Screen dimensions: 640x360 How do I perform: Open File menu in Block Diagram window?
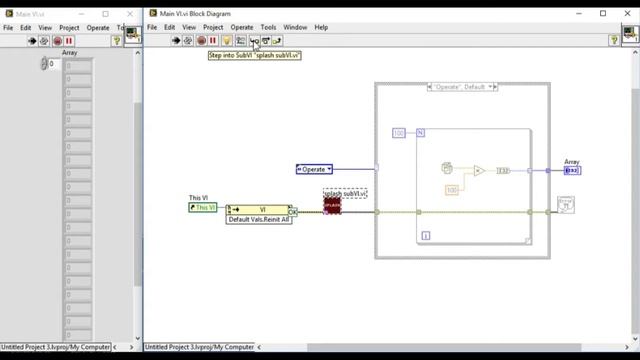[x=152, y=27]
